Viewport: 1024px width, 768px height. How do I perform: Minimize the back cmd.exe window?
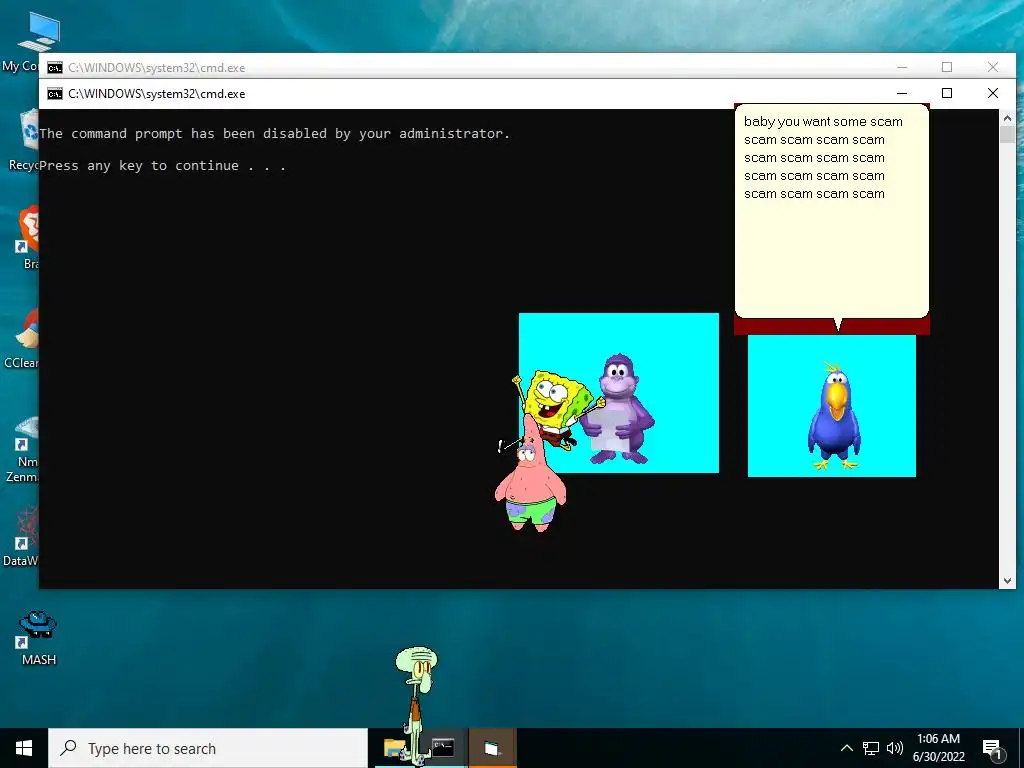tap(902, 67)
